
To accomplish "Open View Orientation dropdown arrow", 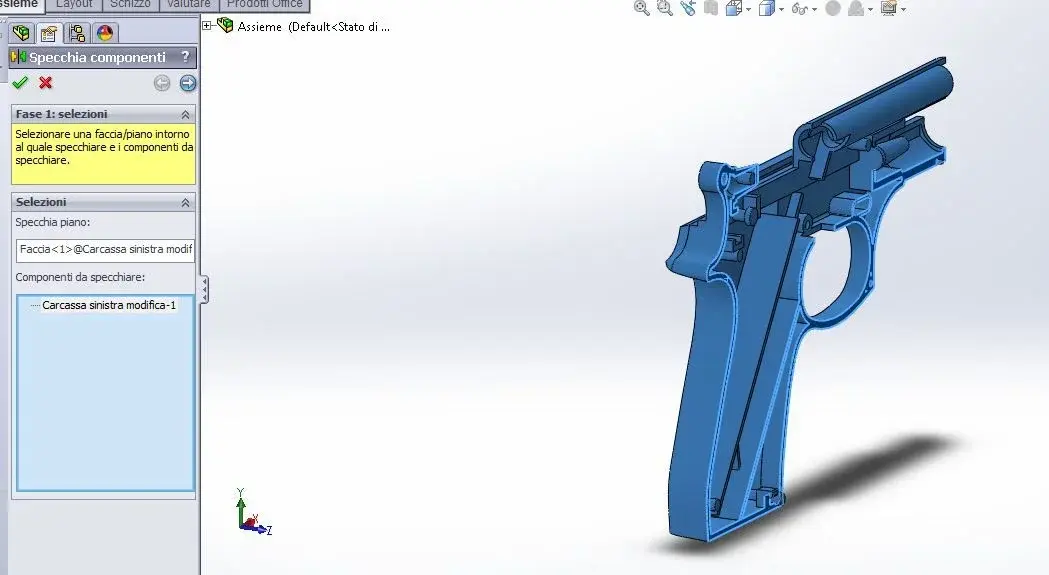I will pos(748,9).
